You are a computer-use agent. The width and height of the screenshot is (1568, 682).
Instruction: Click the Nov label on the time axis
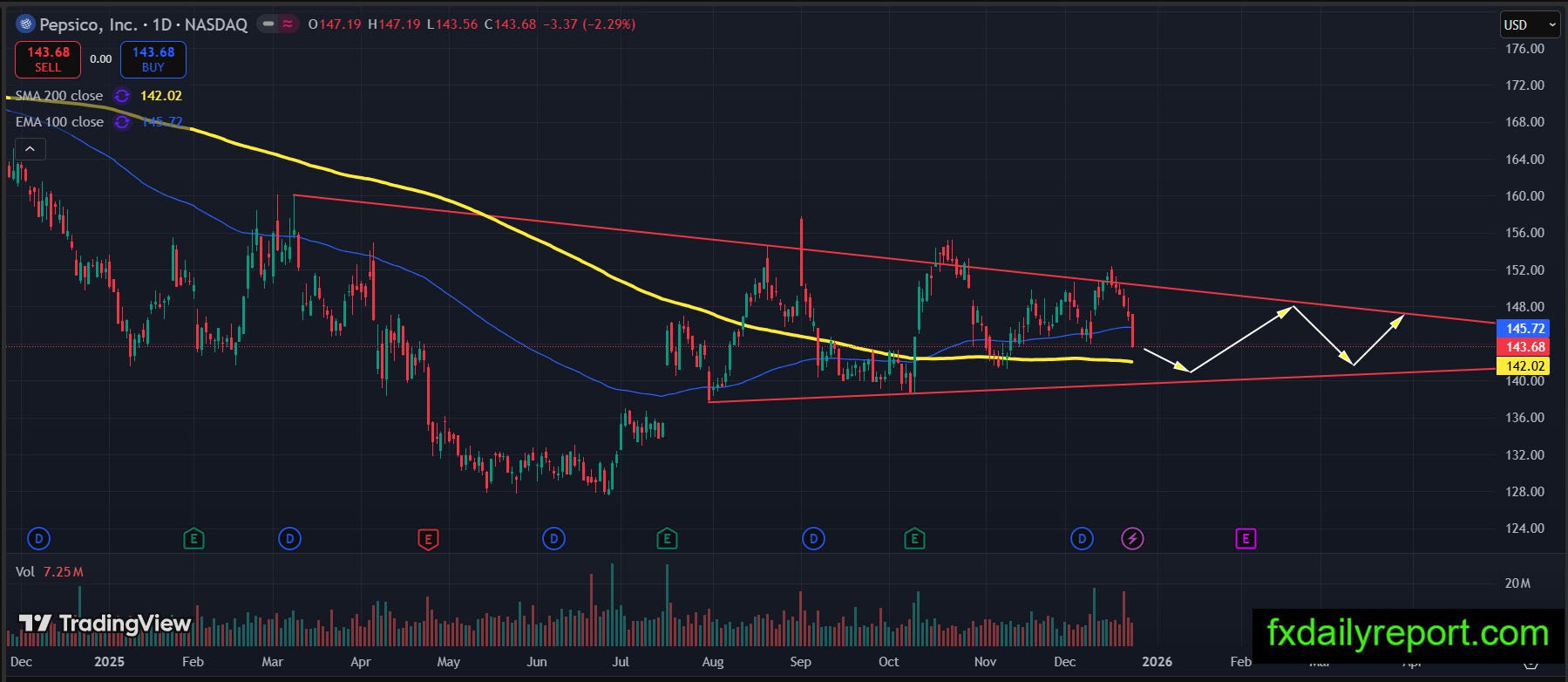point(985,662)
